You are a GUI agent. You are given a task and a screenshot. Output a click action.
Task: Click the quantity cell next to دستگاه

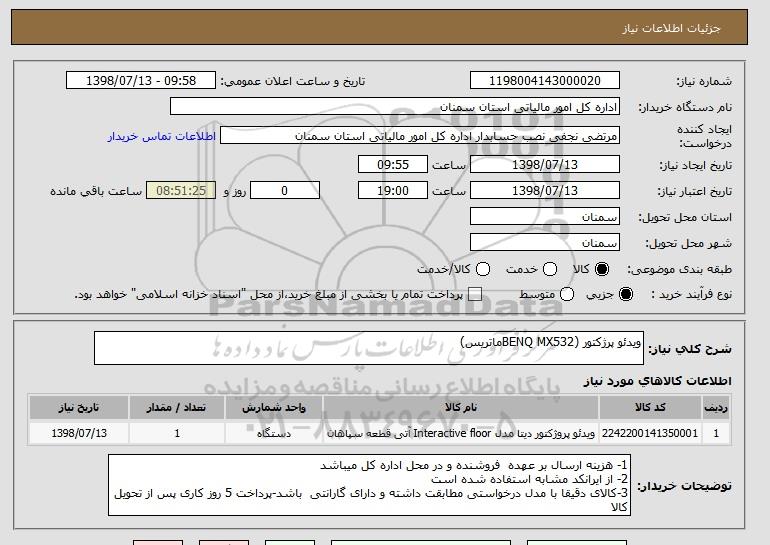(177, 433)
